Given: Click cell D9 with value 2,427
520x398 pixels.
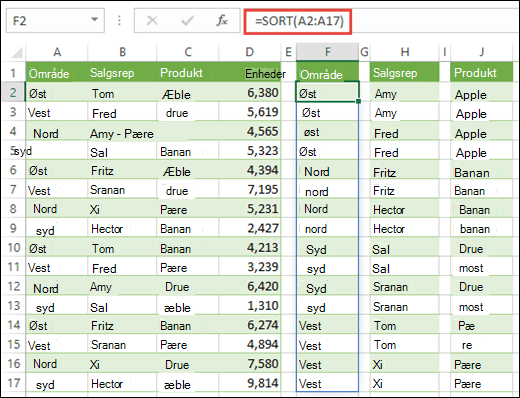Looking at the screenshot, I should 250,228.
